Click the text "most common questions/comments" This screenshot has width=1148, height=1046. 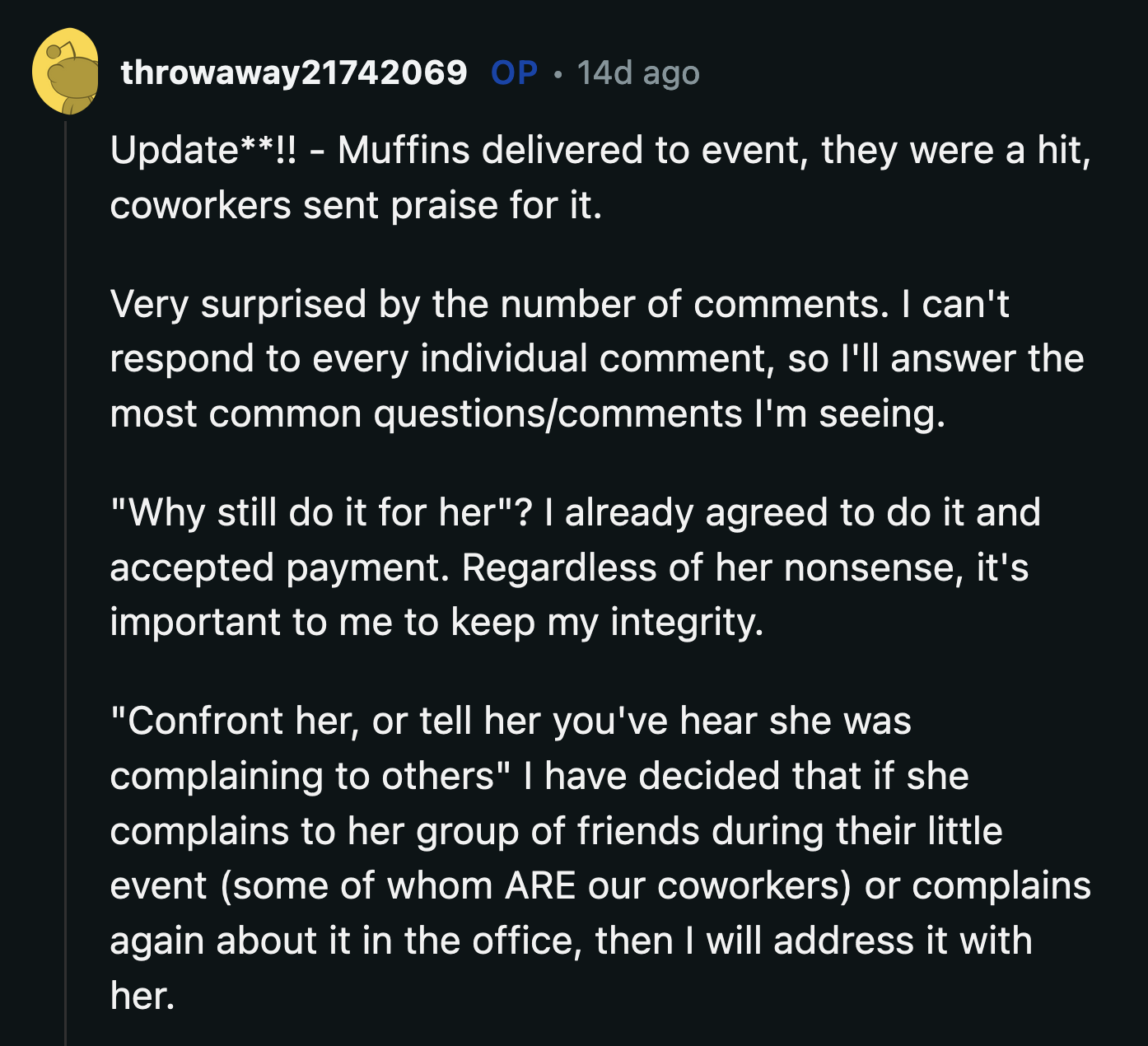(426, 413)
